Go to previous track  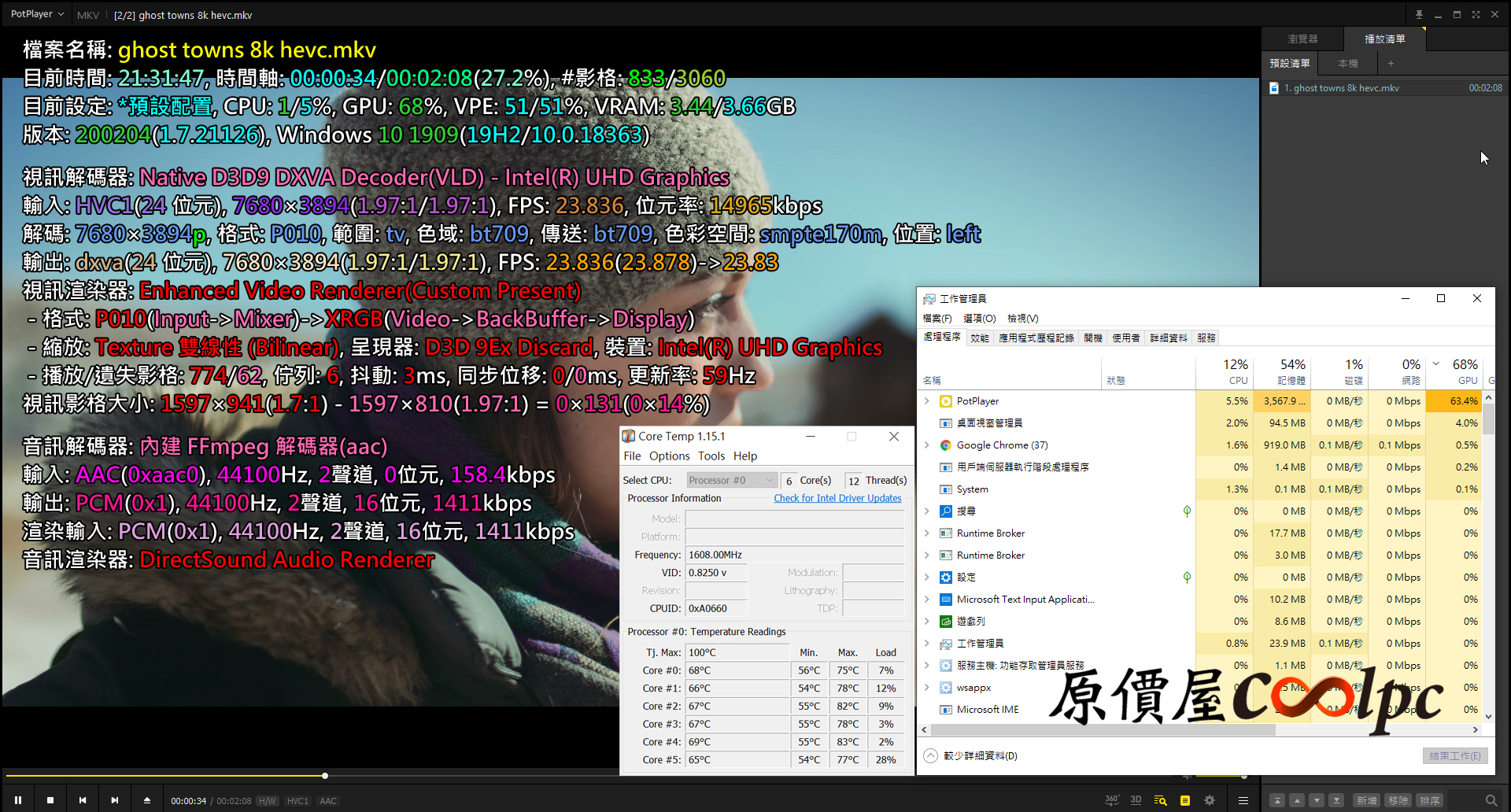[x=83, y=800]
